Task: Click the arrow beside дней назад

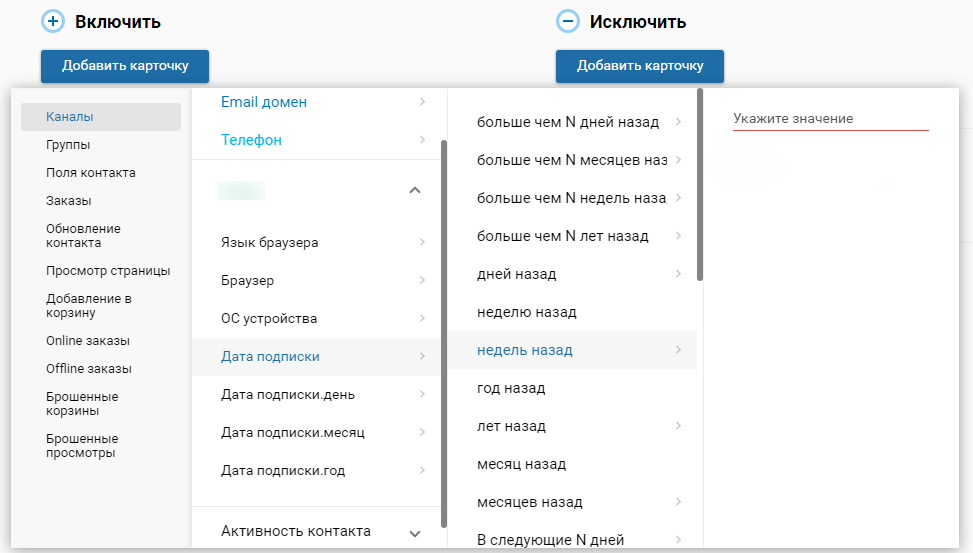Action: (679, 274)
